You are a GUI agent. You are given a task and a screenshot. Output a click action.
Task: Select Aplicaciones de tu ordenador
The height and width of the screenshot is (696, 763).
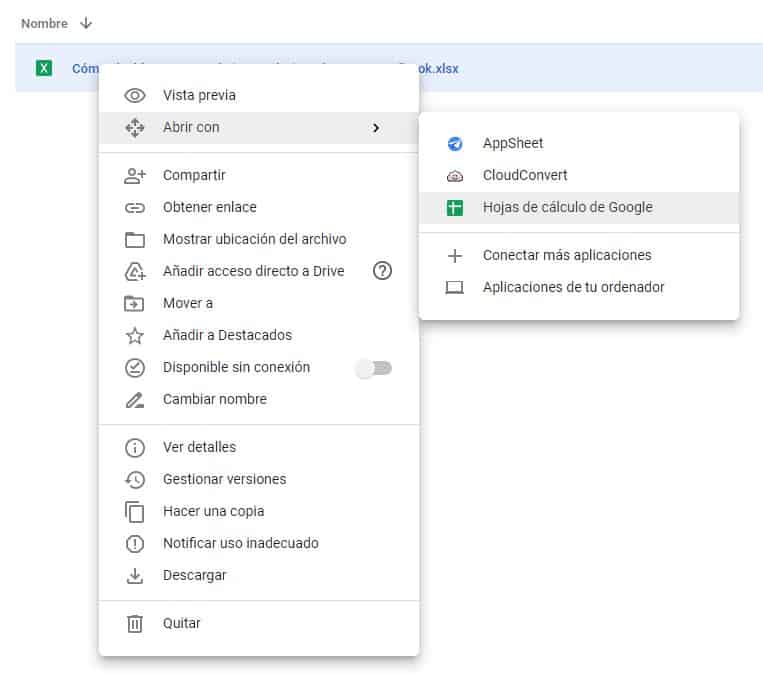click(x=579, y=288)
